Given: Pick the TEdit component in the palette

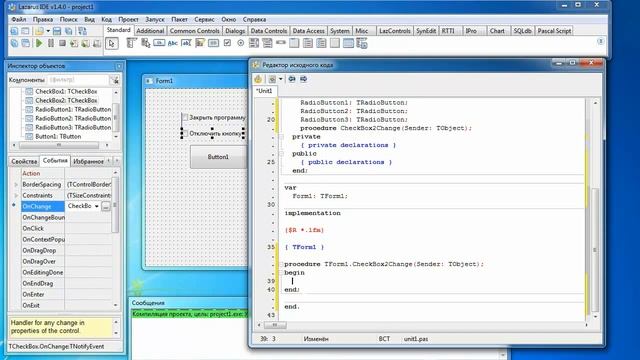Looking at the screenshot, I should 186,43.
